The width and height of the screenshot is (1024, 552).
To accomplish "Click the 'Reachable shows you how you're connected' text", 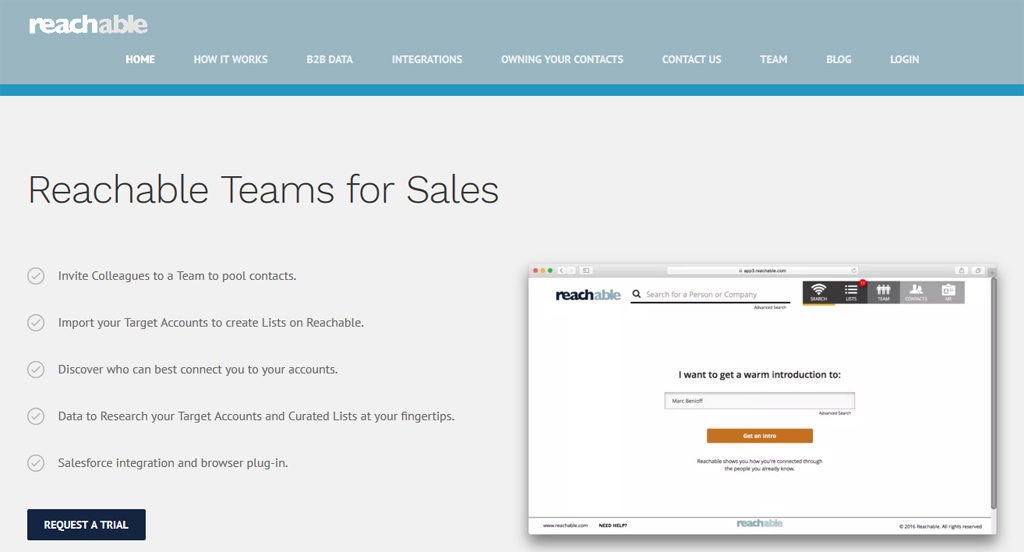I will [760, 465].
